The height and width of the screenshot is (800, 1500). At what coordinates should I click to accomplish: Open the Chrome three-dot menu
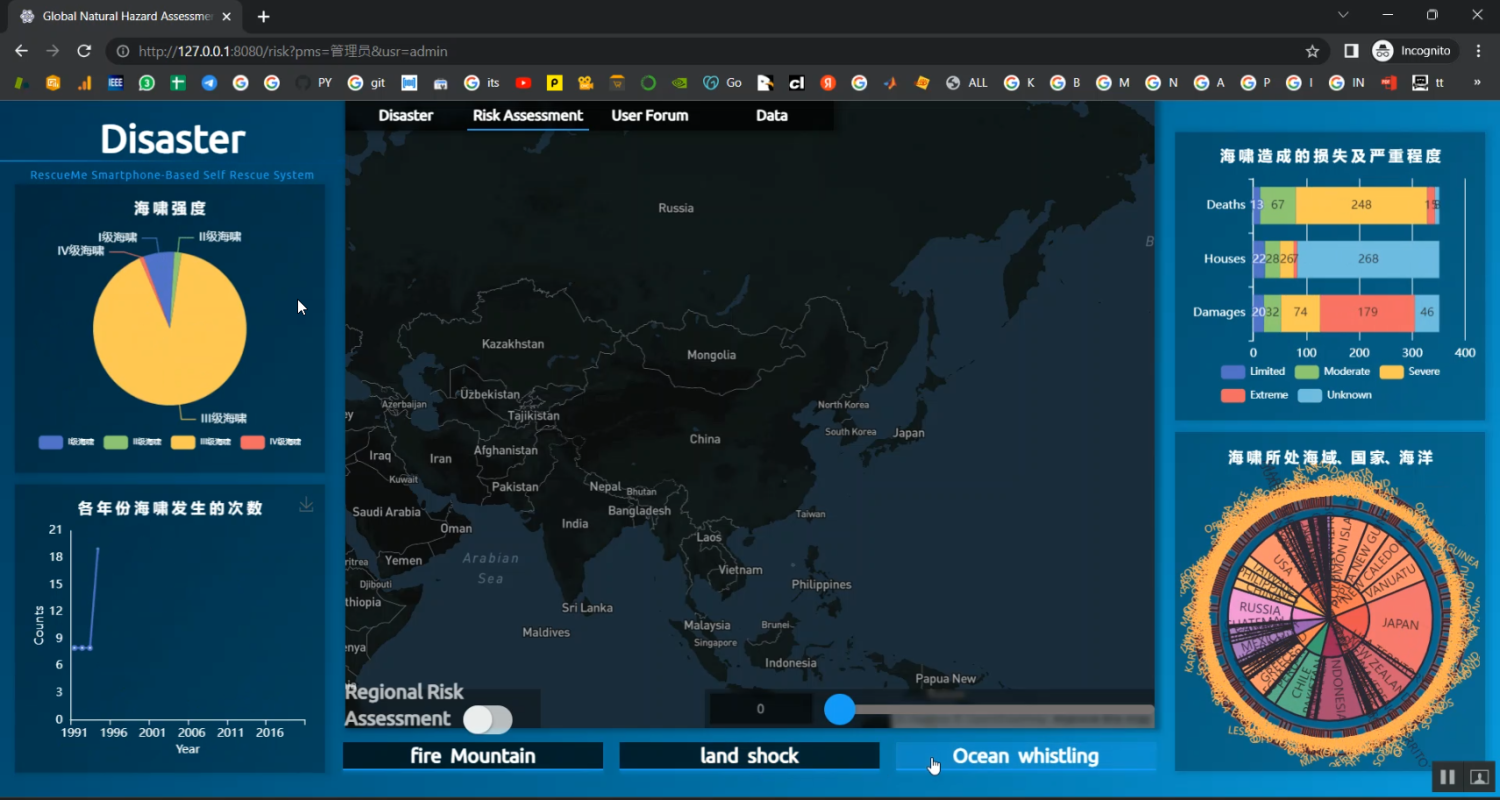[x=1478, y=51]
